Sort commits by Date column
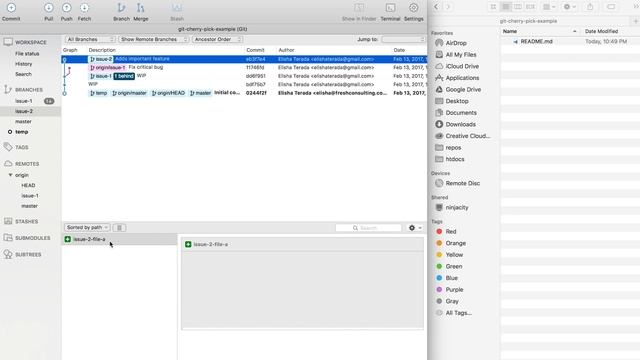 pyautogui.click(x=399, y=50)
